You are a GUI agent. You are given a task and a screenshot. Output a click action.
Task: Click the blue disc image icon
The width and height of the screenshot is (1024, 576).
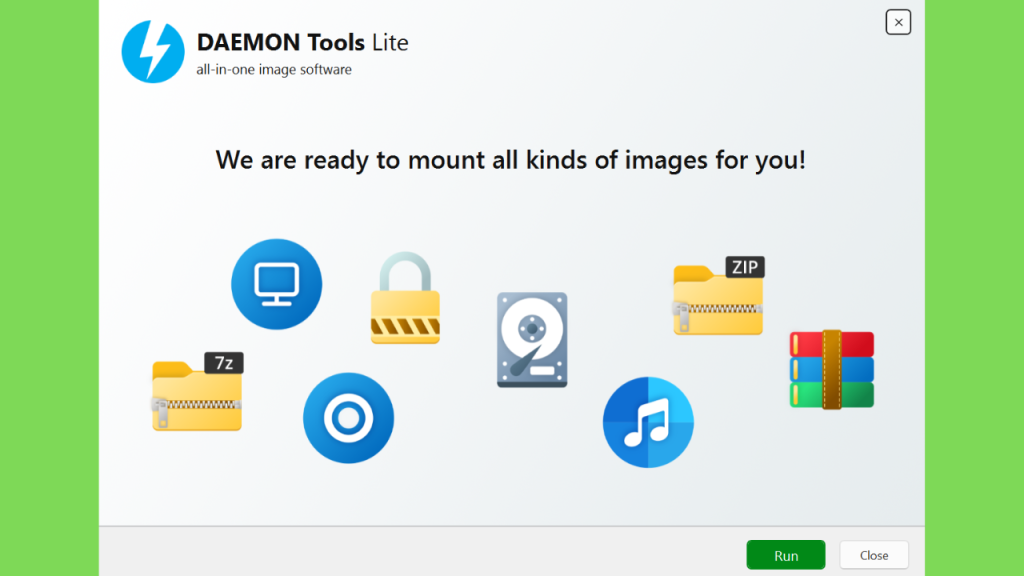(349, 418)
